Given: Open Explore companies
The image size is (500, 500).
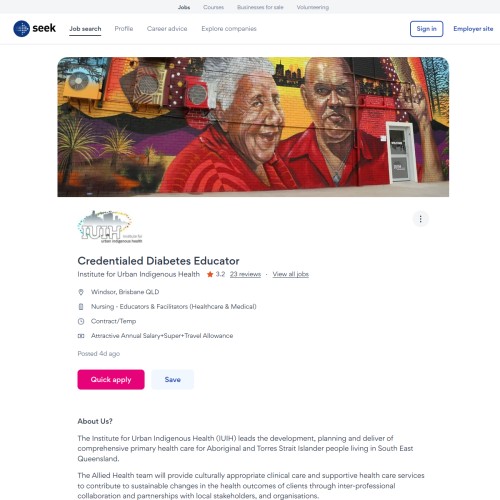Looking at the screenshot, I should pos(229,29).
